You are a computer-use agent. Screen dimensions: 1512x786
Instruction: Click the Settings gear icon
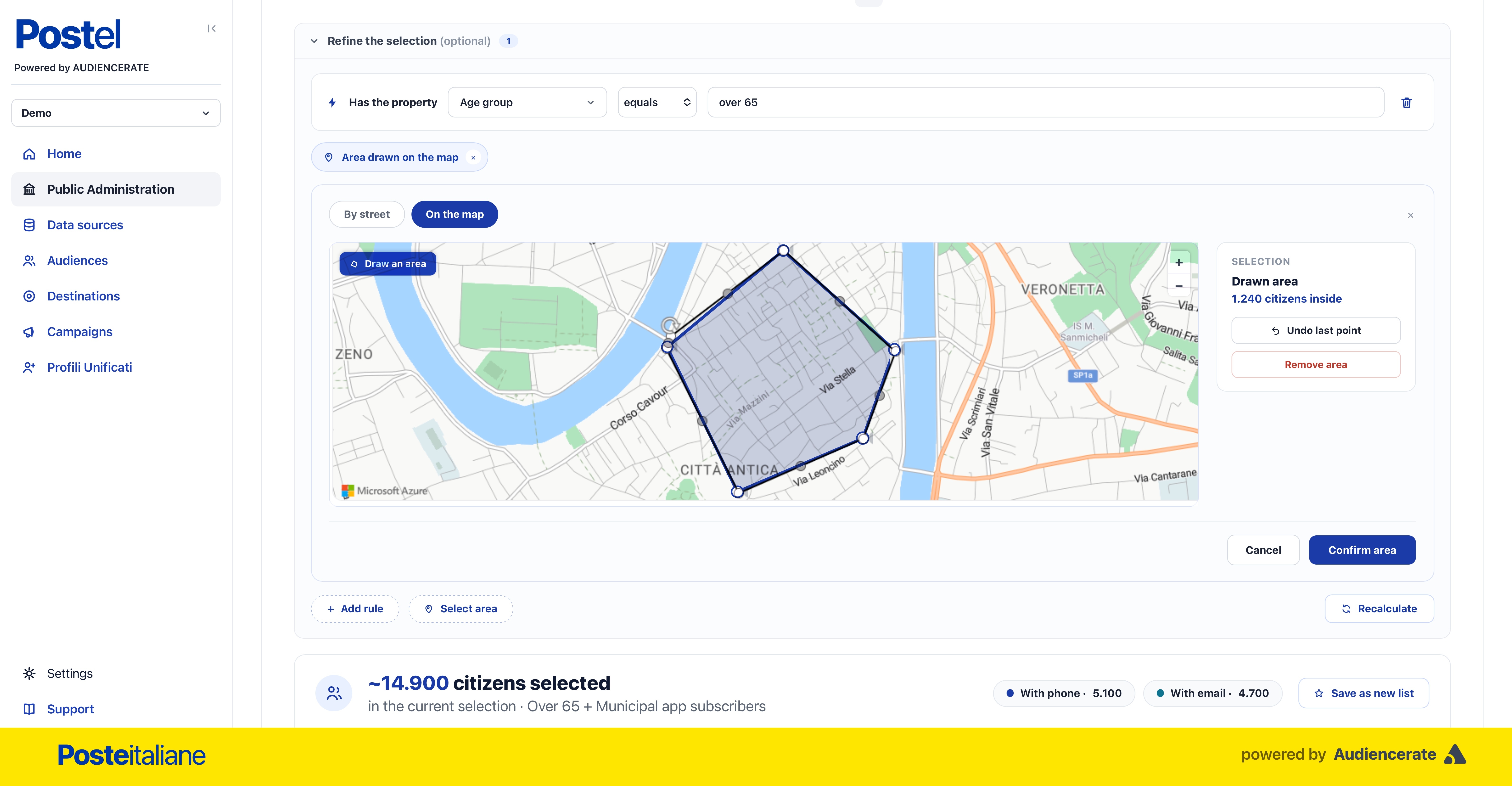tap(29, 673)
